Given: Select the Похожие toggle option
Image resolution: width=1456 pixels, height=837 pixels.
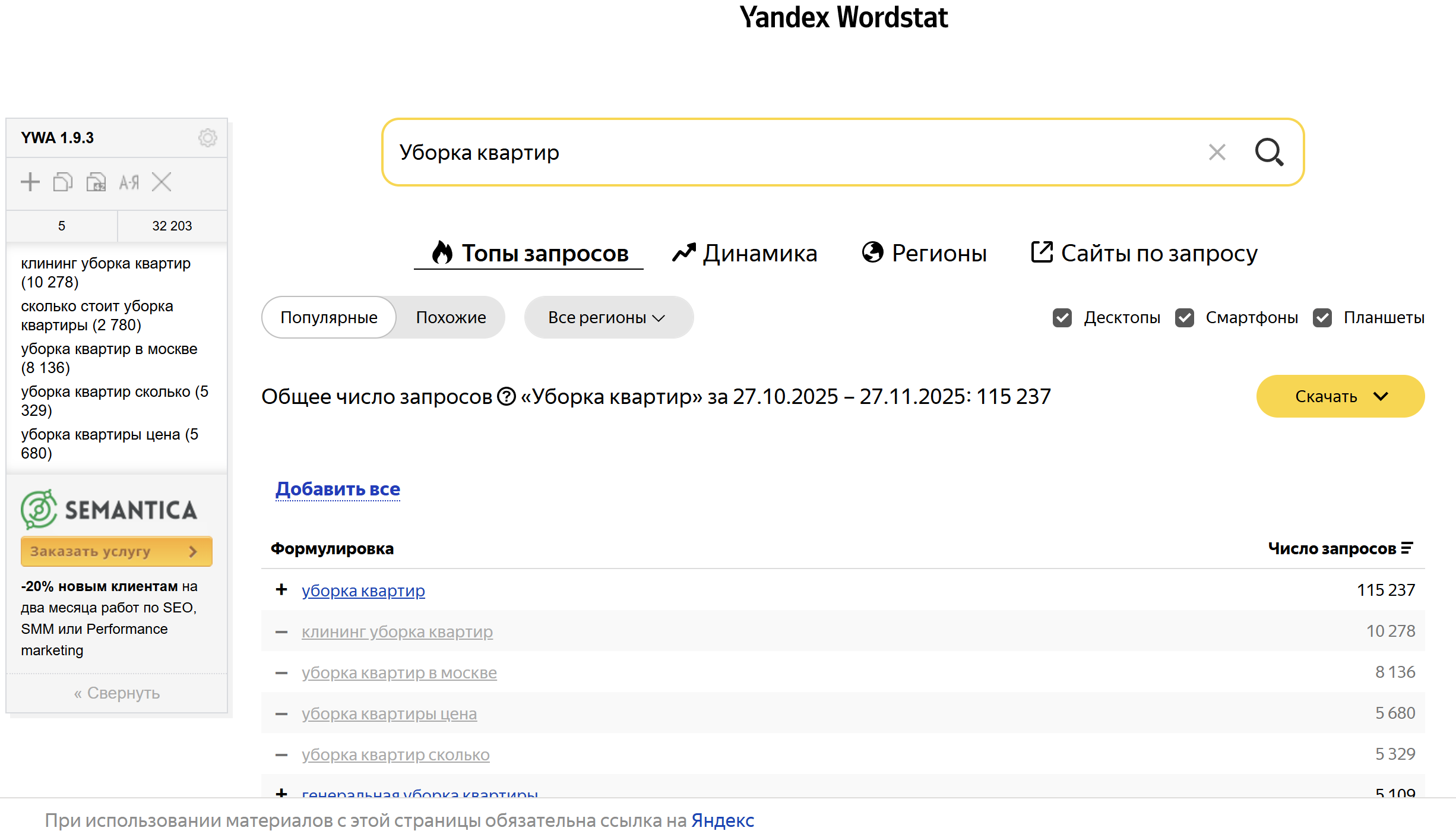Looking at the screenshot, I should coord(451,318).
